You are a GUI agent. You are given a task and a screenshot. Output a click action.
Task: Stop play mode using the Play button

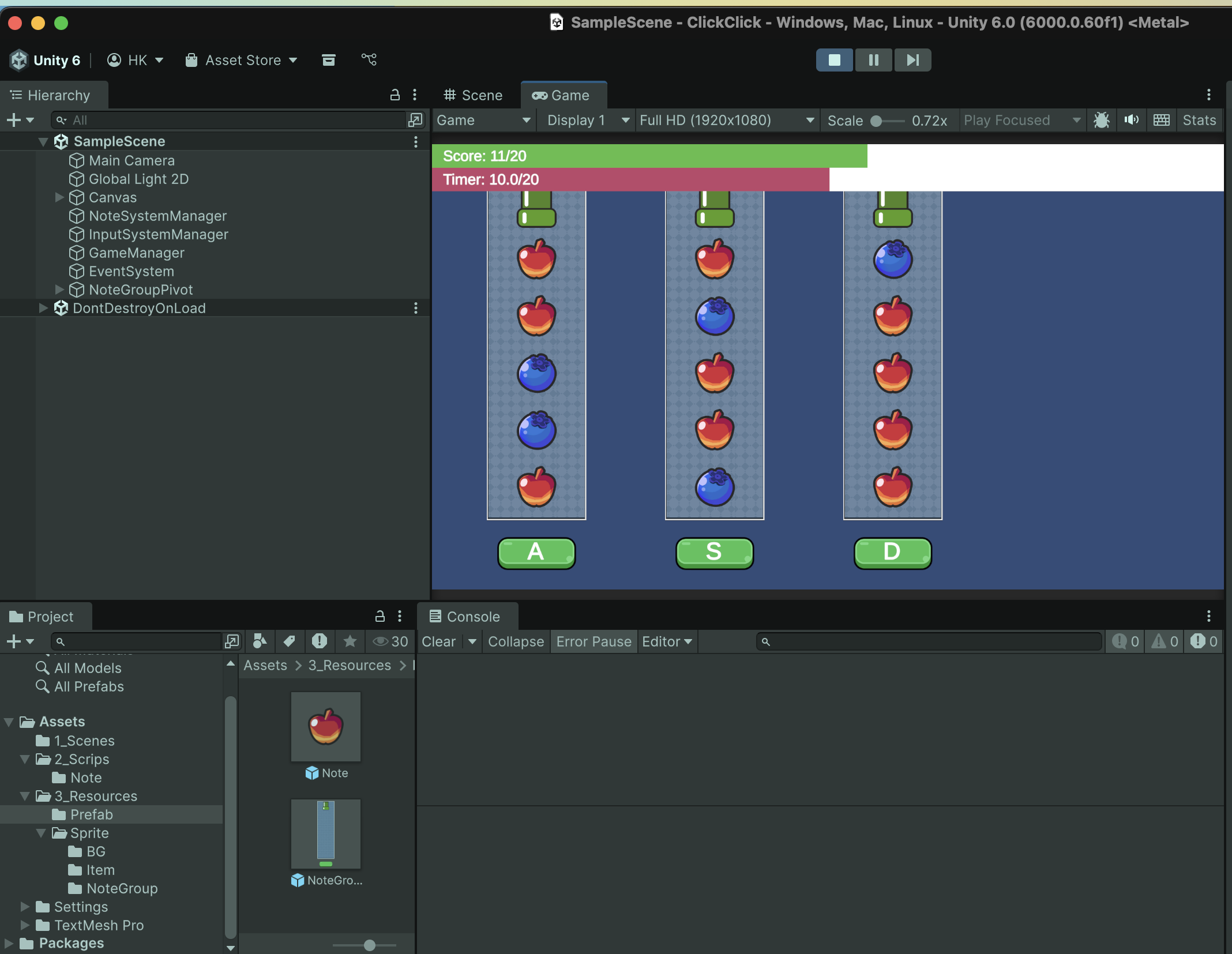(834, 60)
